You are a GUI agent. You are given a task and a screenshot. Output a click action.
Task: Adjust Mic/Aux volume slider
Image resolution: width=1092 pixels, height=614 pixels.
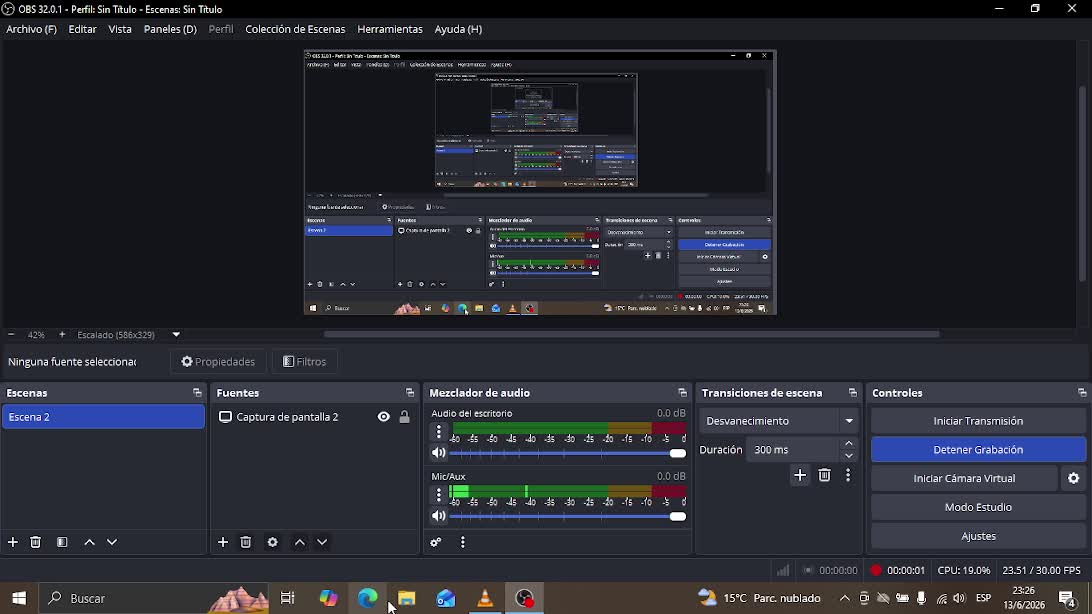click(x=568, y=517)
